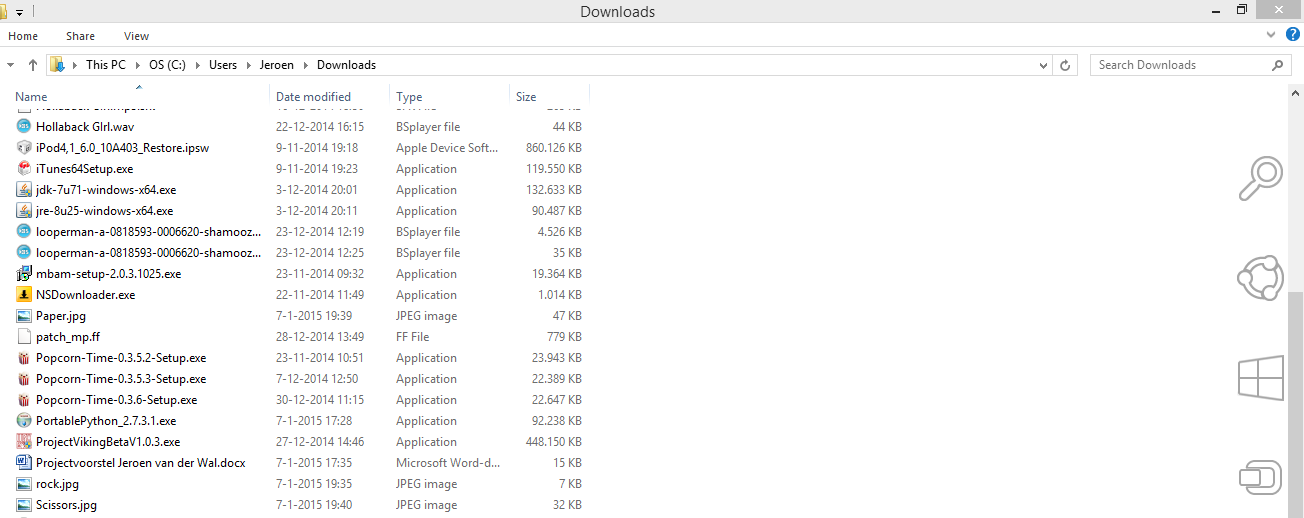
Task: Click the Help question mark icon
Action: click(x=1292, y=35)
